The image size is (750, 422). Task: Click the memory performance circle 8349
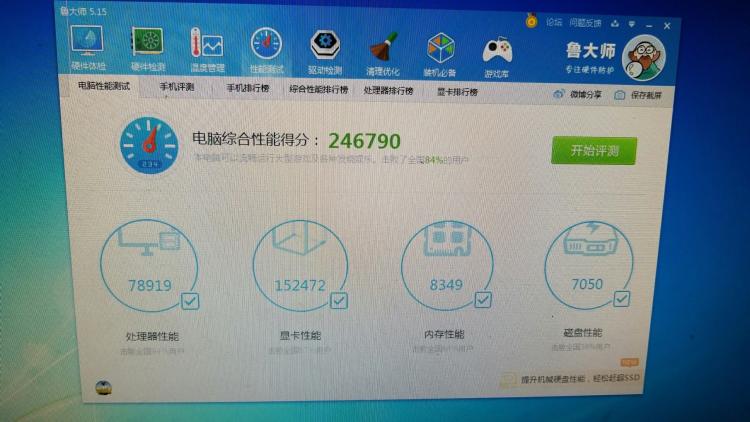447,266
